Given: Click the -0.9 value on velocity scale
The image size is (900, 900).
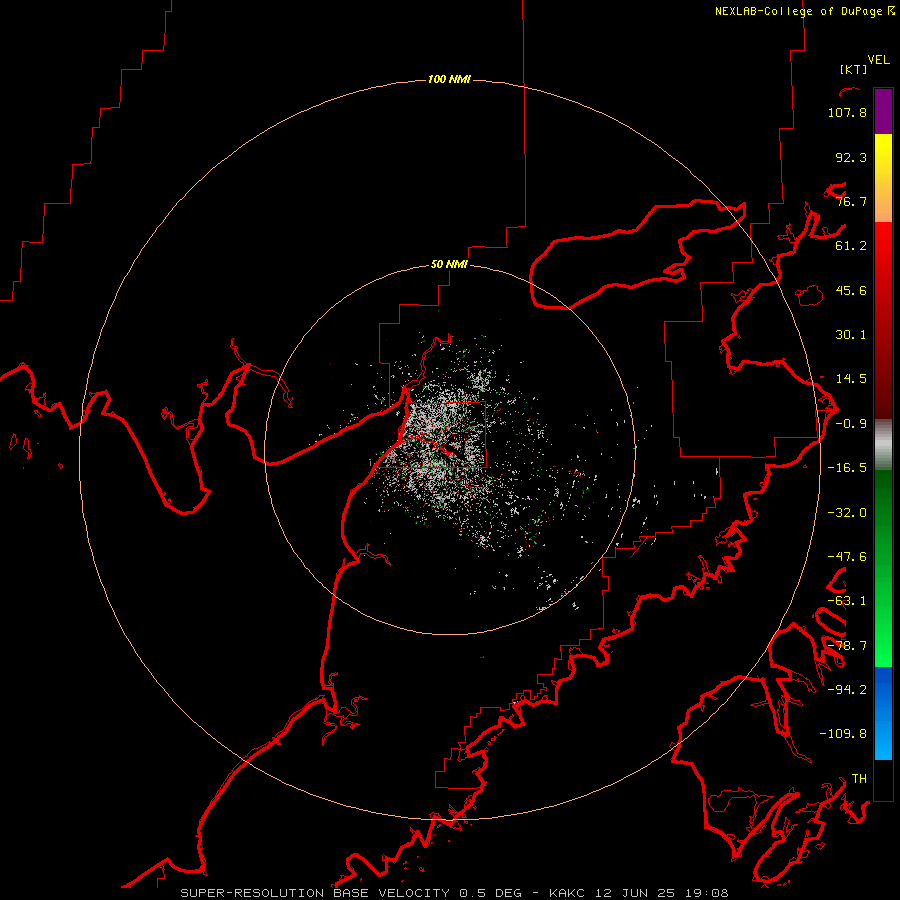Looking at the screenshot, I should [x=851, y=424].
